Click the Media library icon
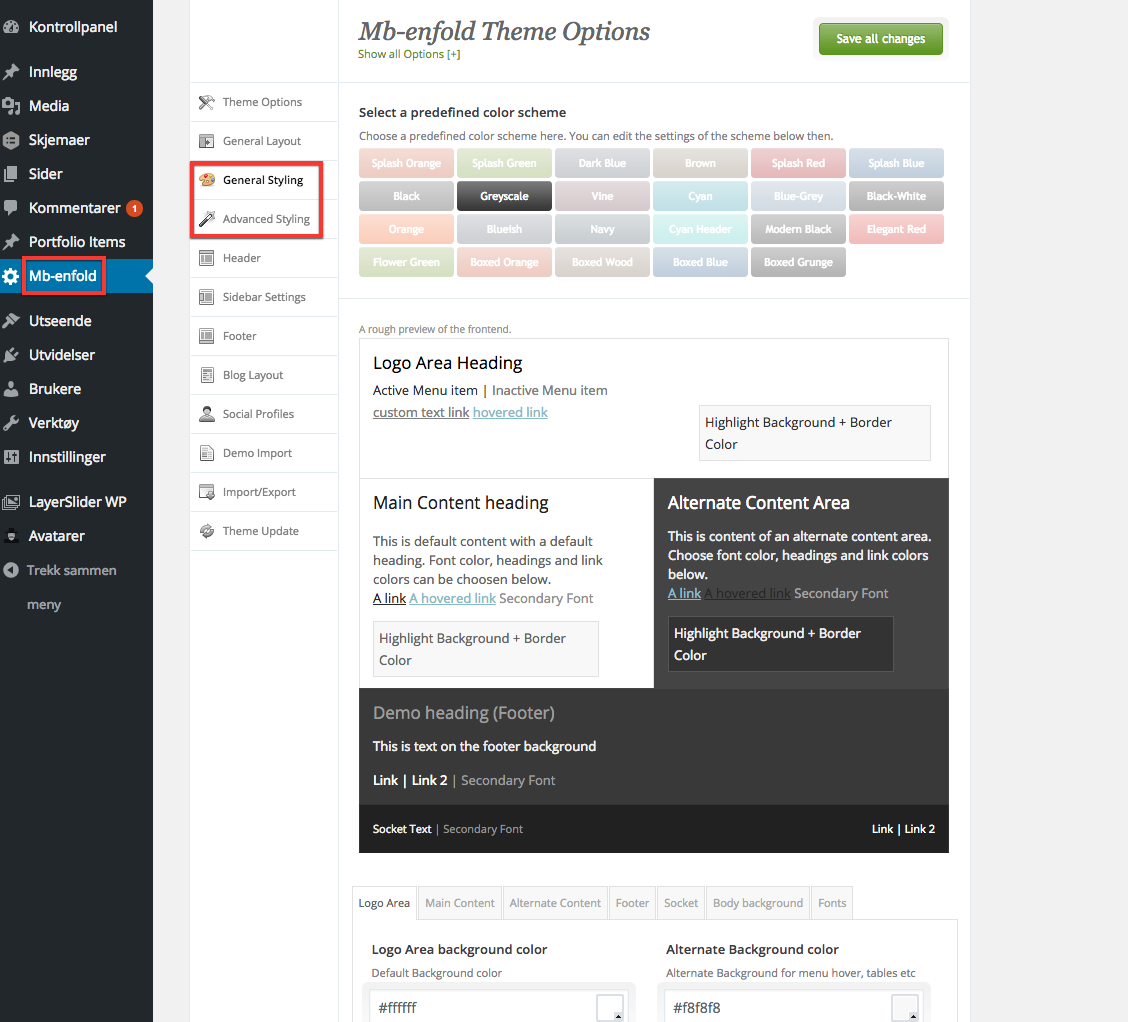The height and width of the screenshot is (1022, 1128). point(11,106)
